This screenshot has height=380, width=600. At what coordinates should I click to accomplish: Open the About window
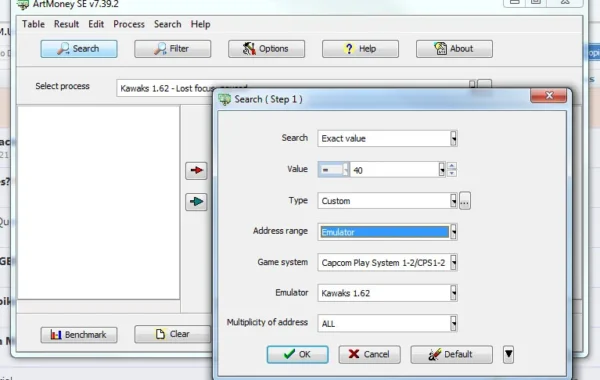pos(454,49)
